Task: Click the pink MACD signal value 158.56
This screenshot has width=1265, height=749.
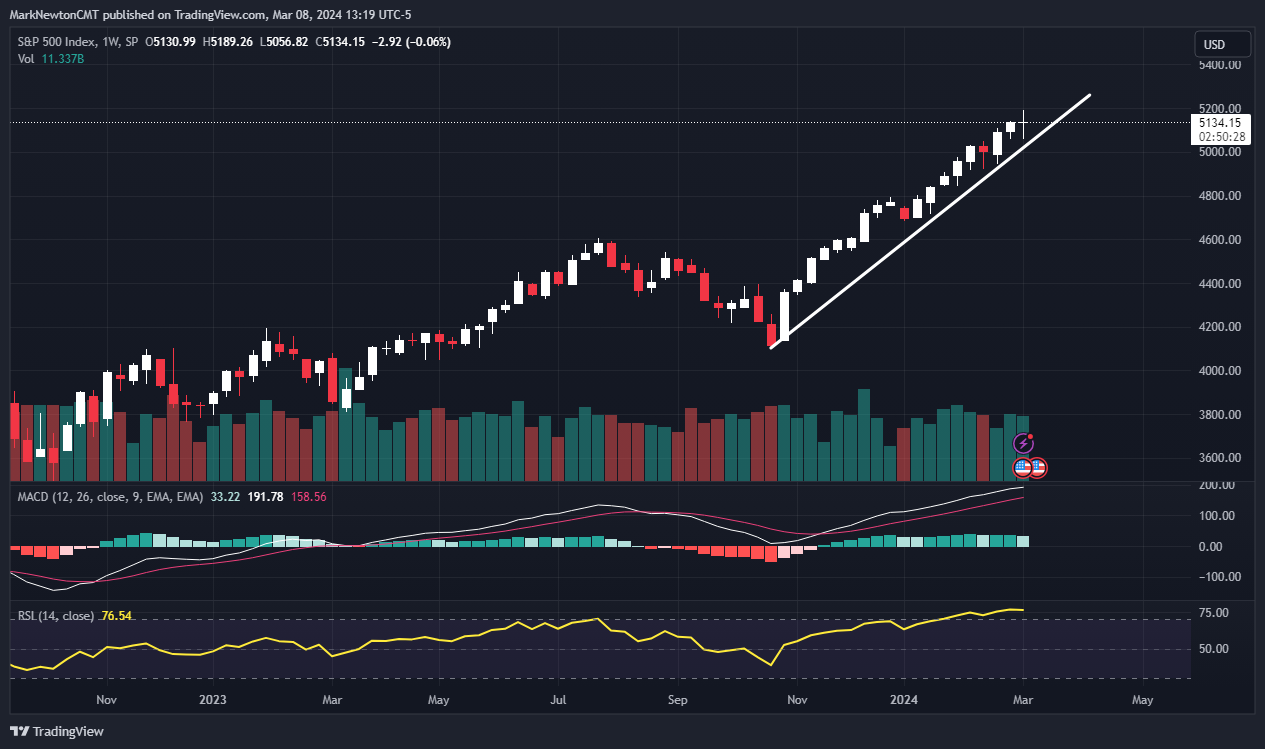Action: [x=307, y=496]
